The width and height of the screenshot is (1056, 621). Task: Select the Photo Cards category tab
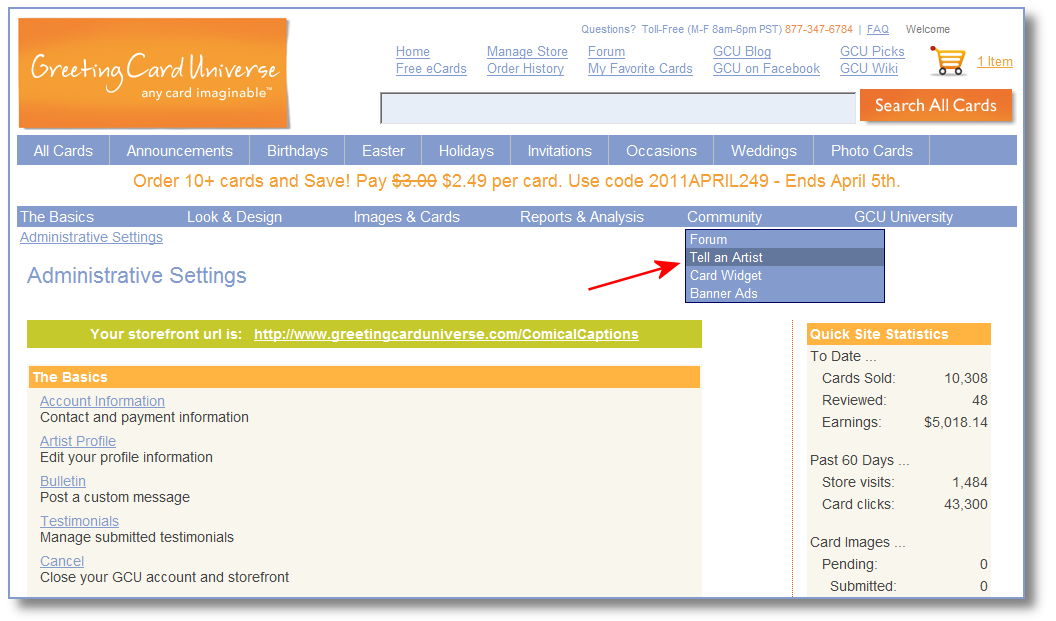(x=871, y=151)
